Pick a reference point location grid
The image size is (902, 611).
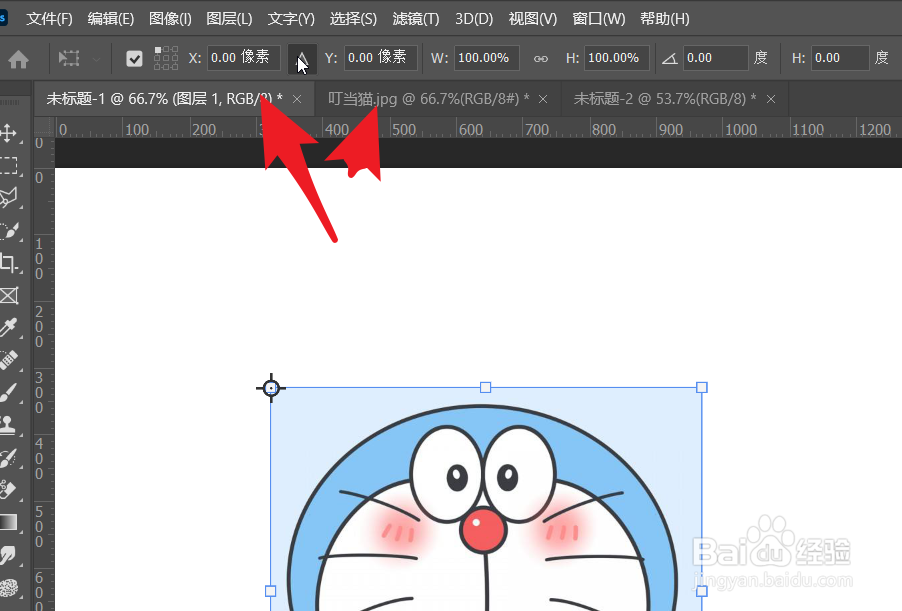166,58
